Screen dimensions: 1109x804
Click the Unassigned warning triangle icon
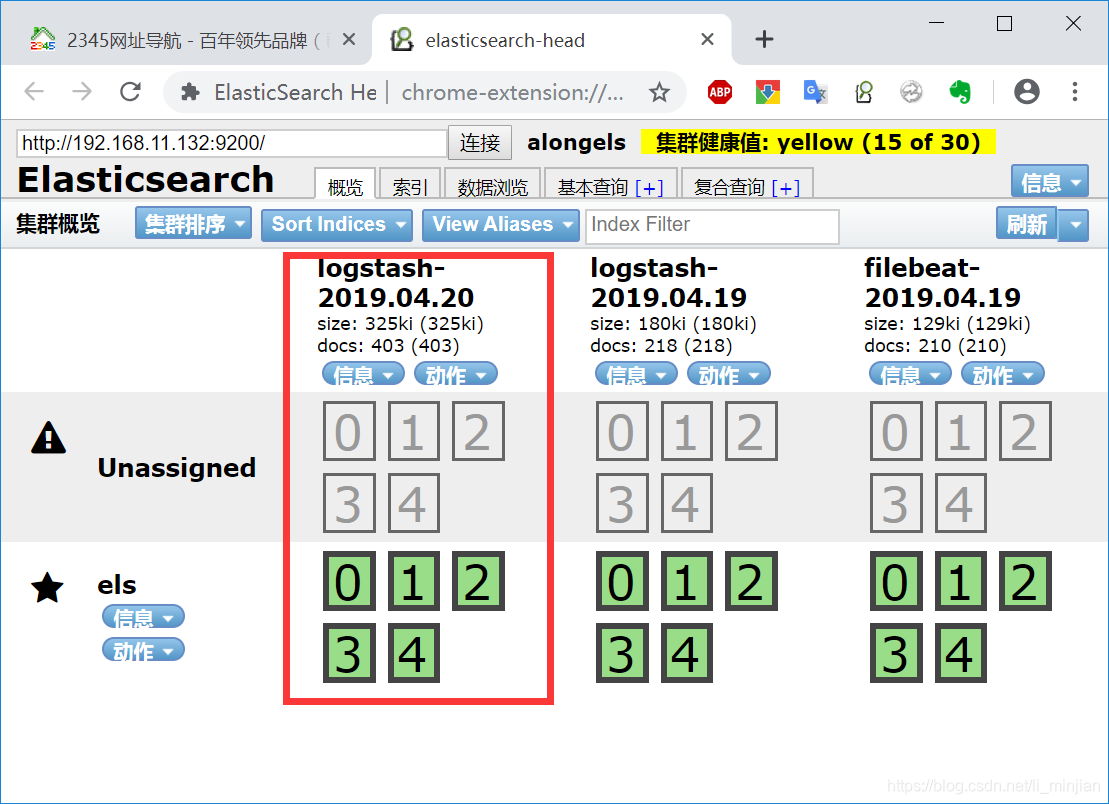pyautogui.click(x=48, y=438)
